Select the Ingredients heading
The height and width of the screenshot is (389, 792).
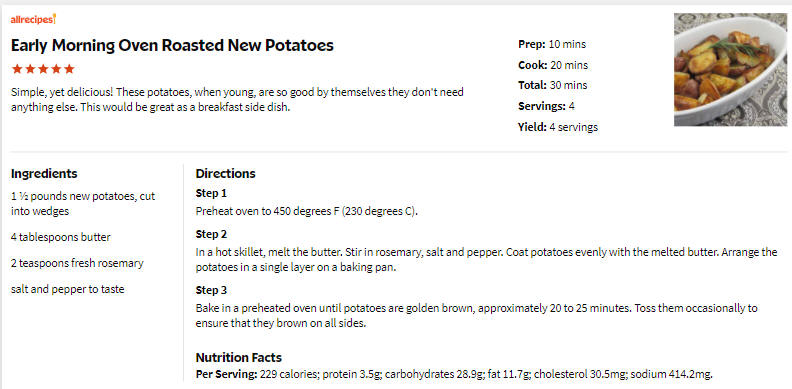pos(44,174)
